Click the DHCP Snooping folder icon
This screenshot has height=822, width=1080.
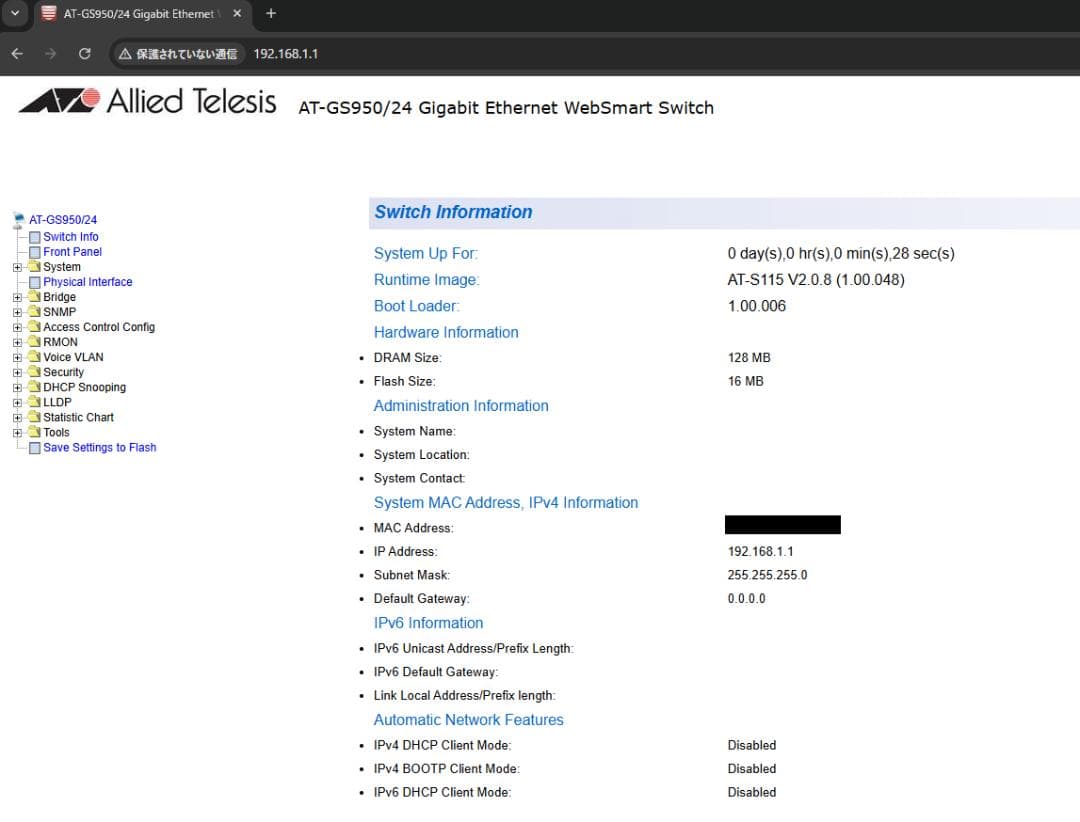click(x=34, y=387)
